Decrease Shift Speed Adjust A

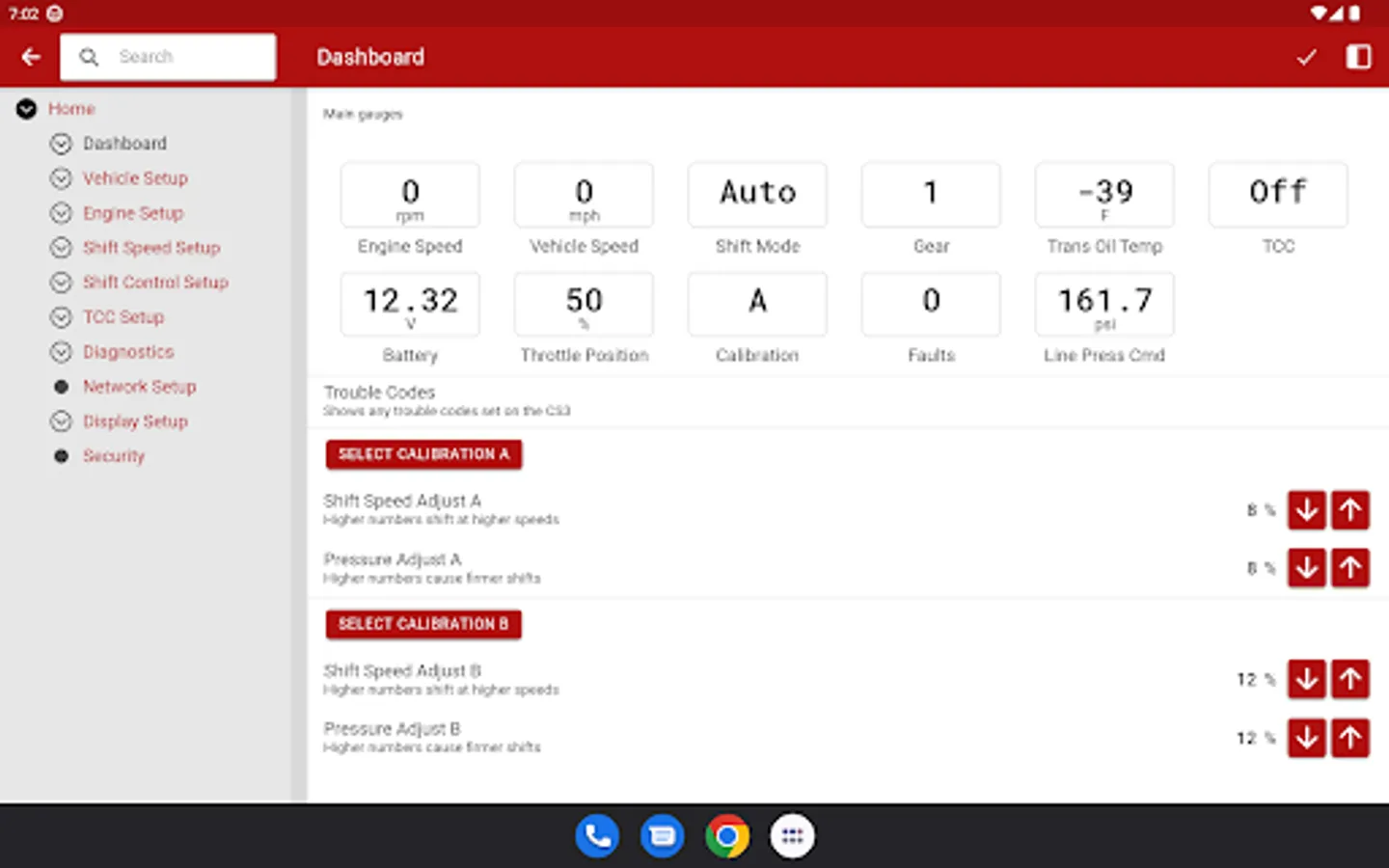pyautogui.click(x=1307, y=510)
